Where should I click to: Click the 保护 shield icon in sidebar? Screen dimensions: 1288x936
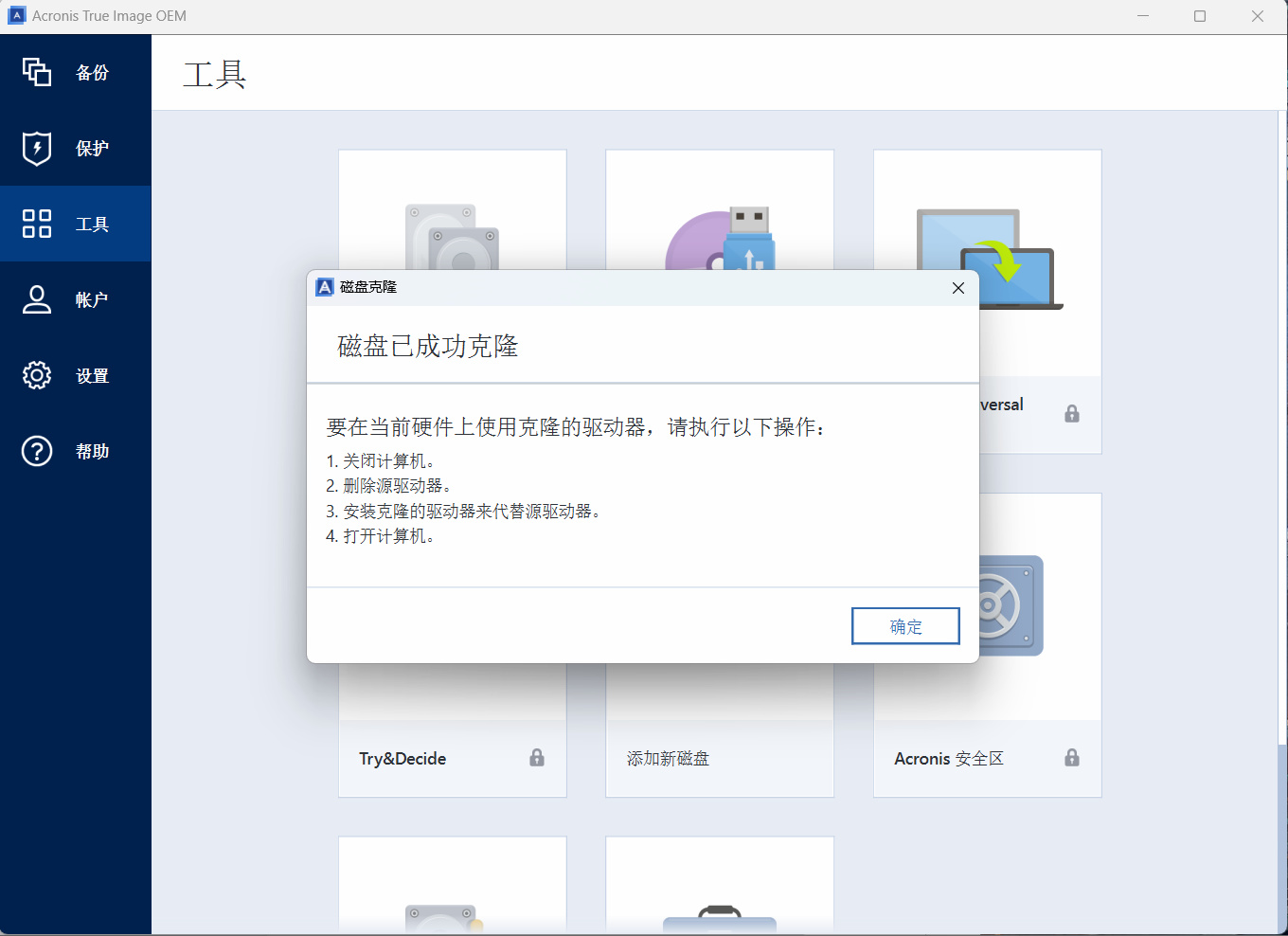pos(37,148)
